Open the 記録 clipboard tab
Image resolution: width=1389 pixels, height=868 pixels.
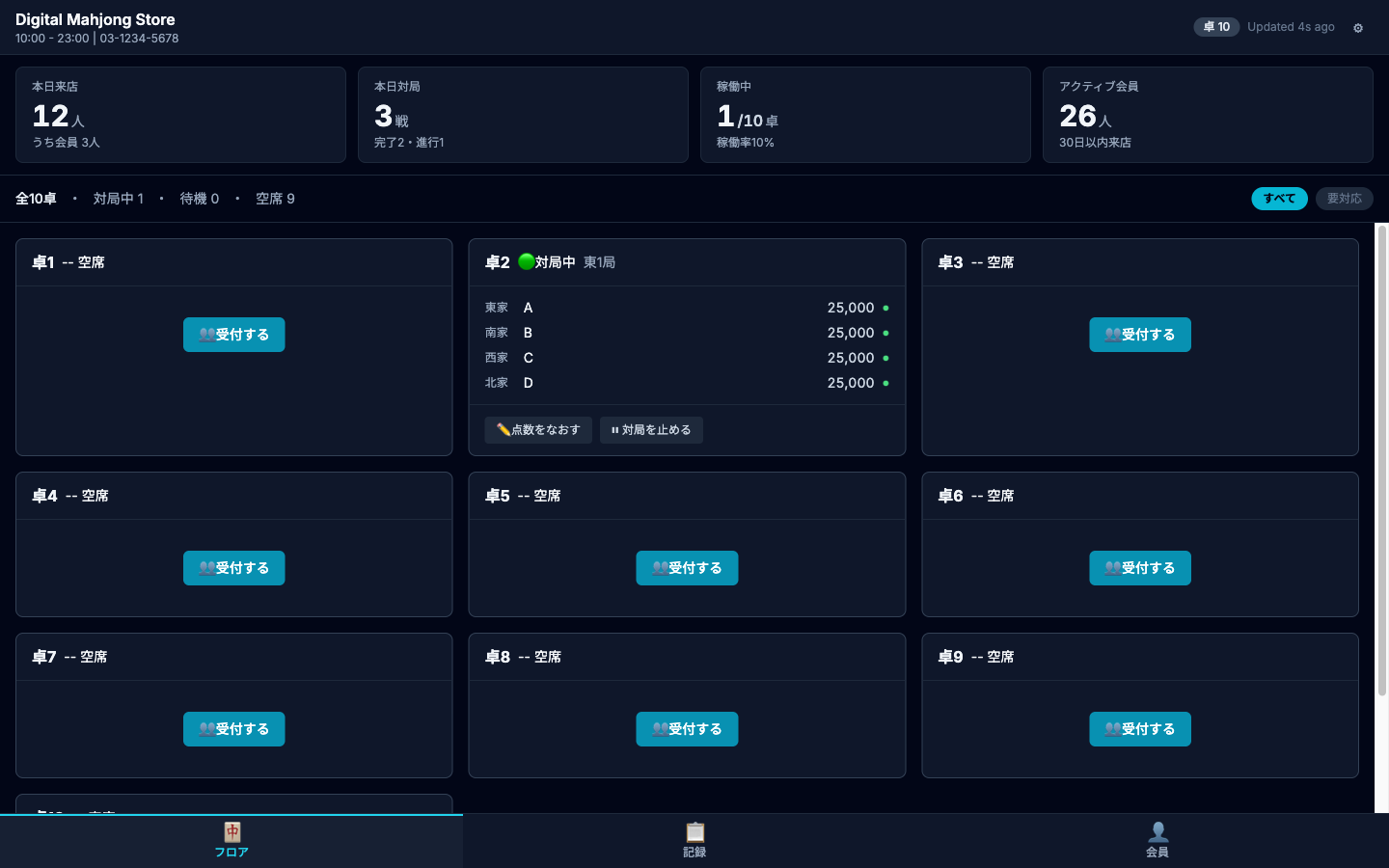click(x=694, y=841)
